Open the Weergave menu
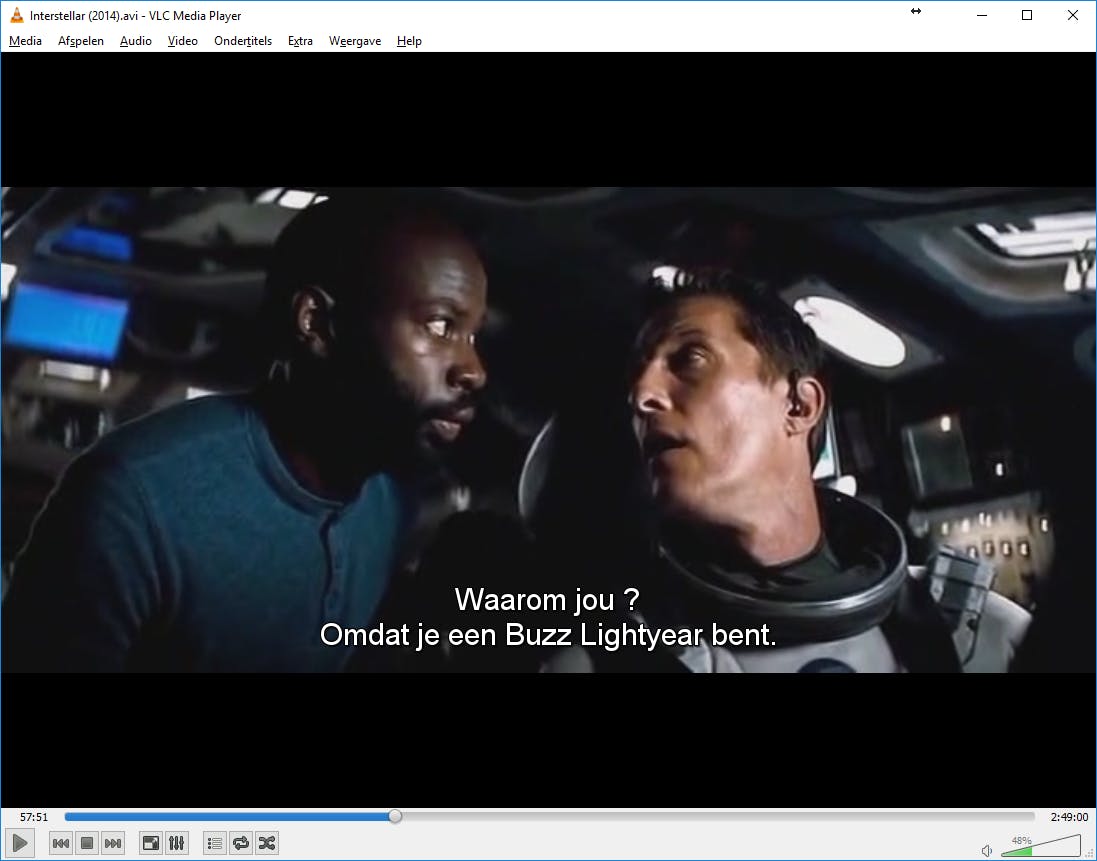This screenshot has width=1097, height=861. coord(355,41)
